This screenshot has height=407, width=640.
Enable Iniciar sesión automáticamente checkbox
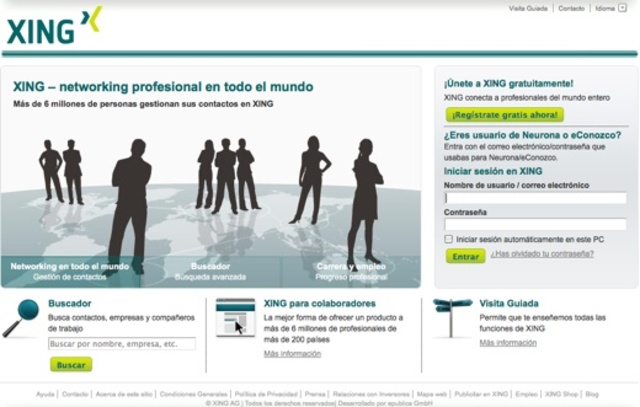(449, 239)
